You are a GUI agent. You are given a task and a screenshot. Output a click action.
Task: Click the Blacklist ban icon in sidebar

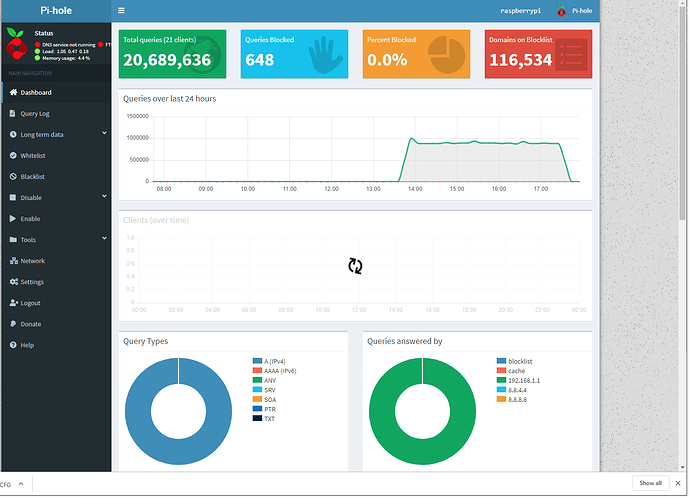click(13, 177)
